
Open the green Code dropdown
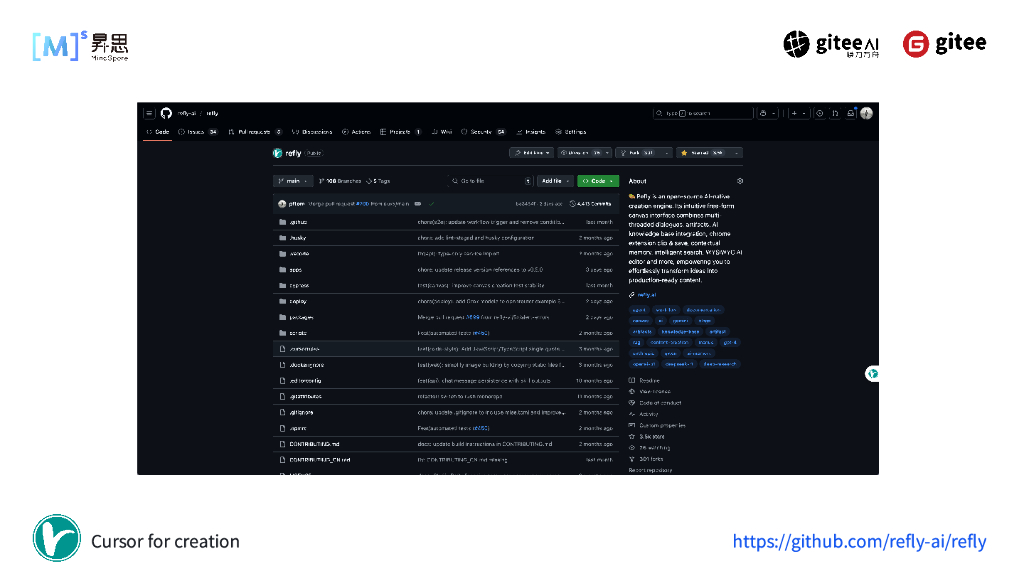pos(598,181)
